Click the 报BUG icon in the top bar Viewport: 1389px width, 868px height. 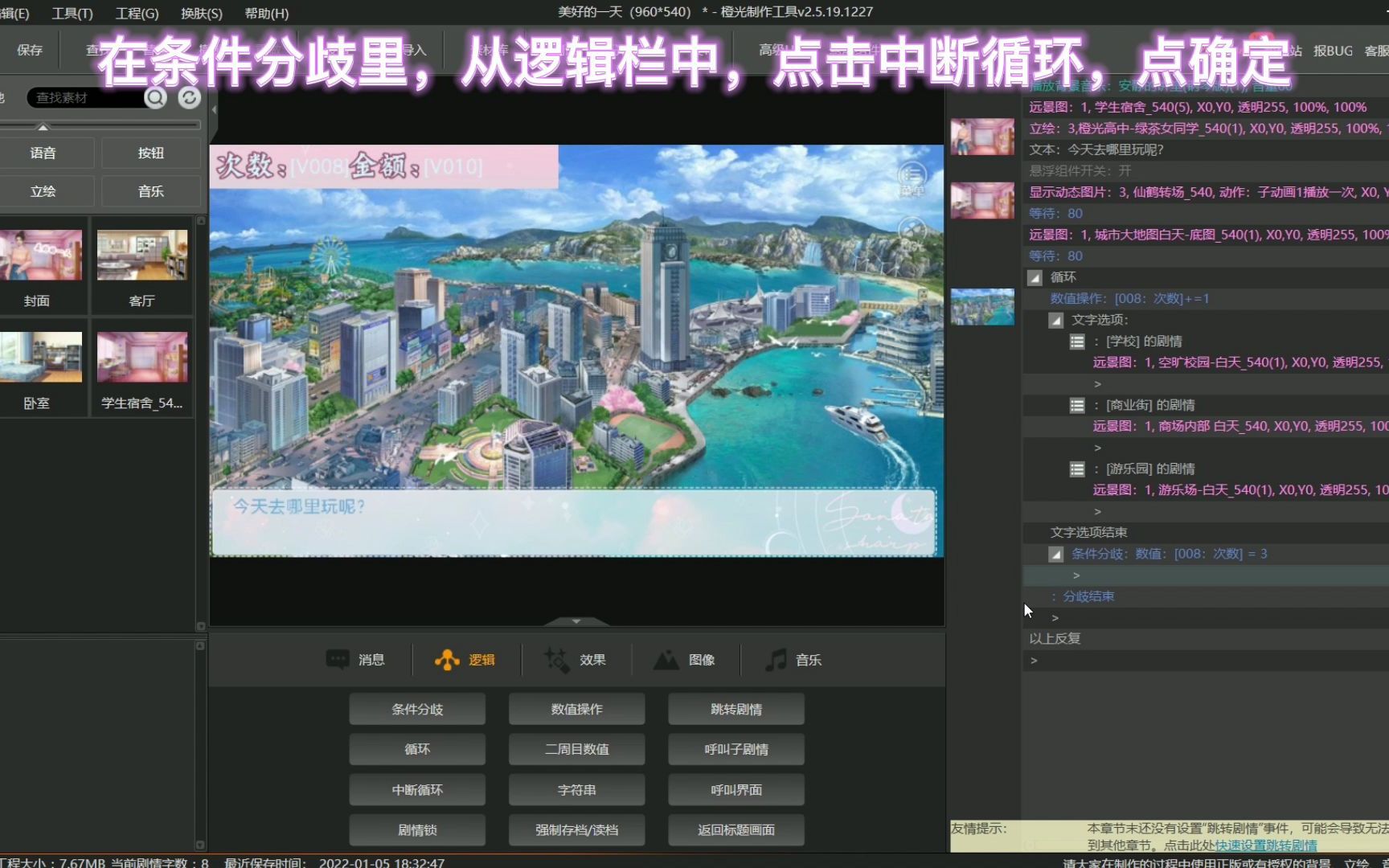coord(1333,50)
